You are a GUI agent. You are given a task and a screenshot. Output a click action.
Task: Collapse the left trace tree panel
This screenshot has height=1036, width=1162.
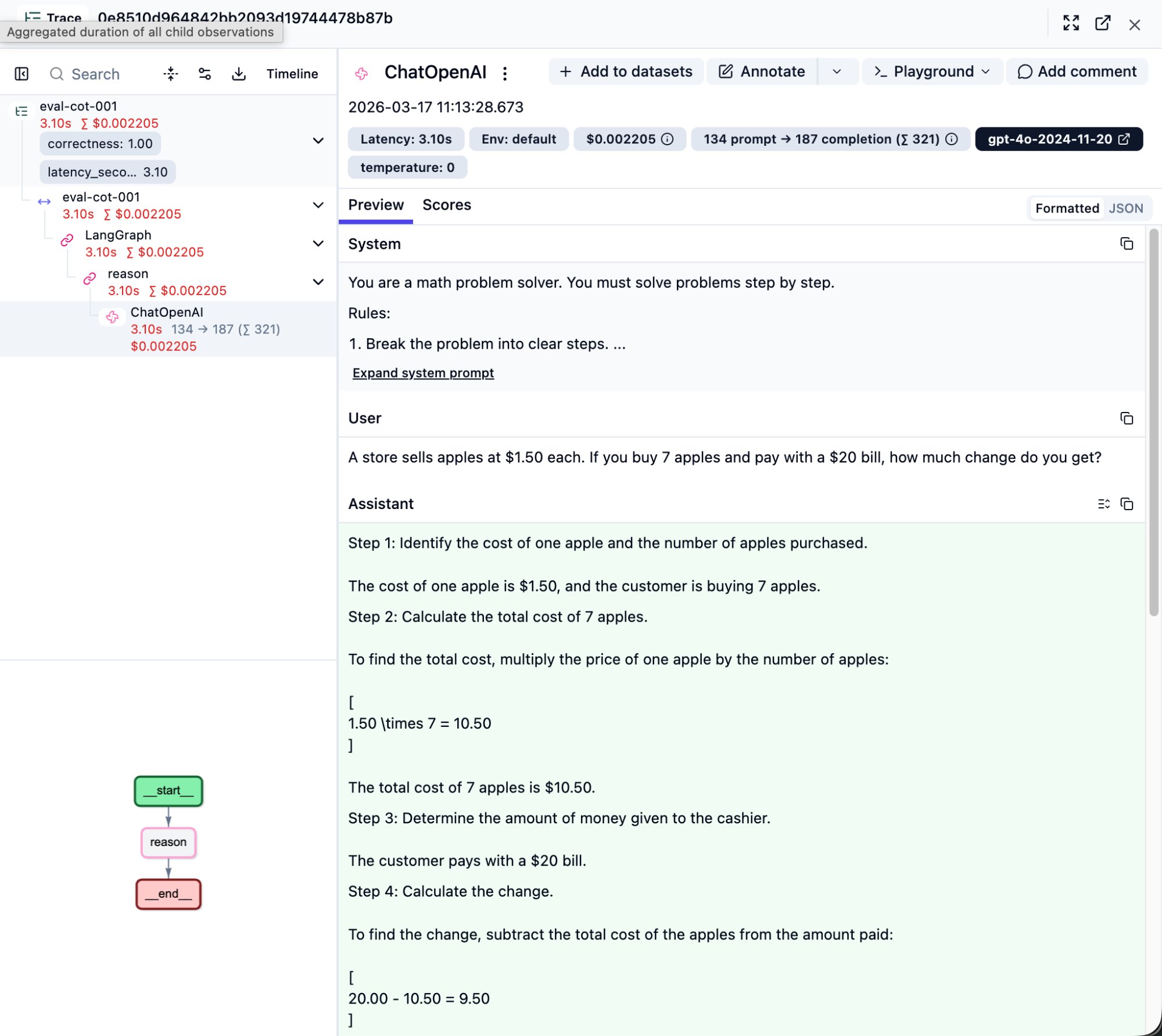[21, 74]
